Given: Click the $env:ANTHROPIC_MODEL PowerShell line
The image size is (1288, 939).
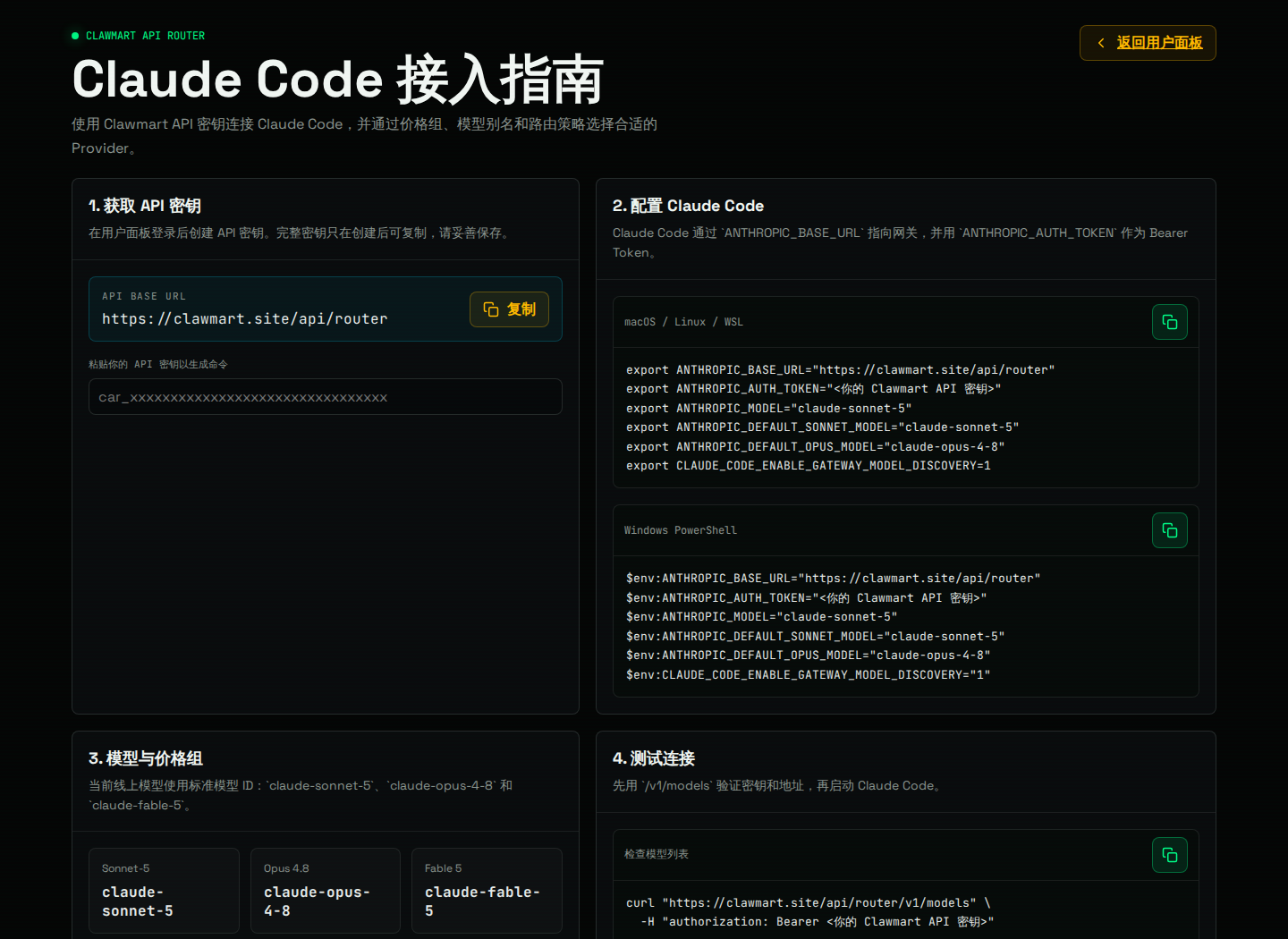Looking at the screenshot, I should [x=762, y=617].
